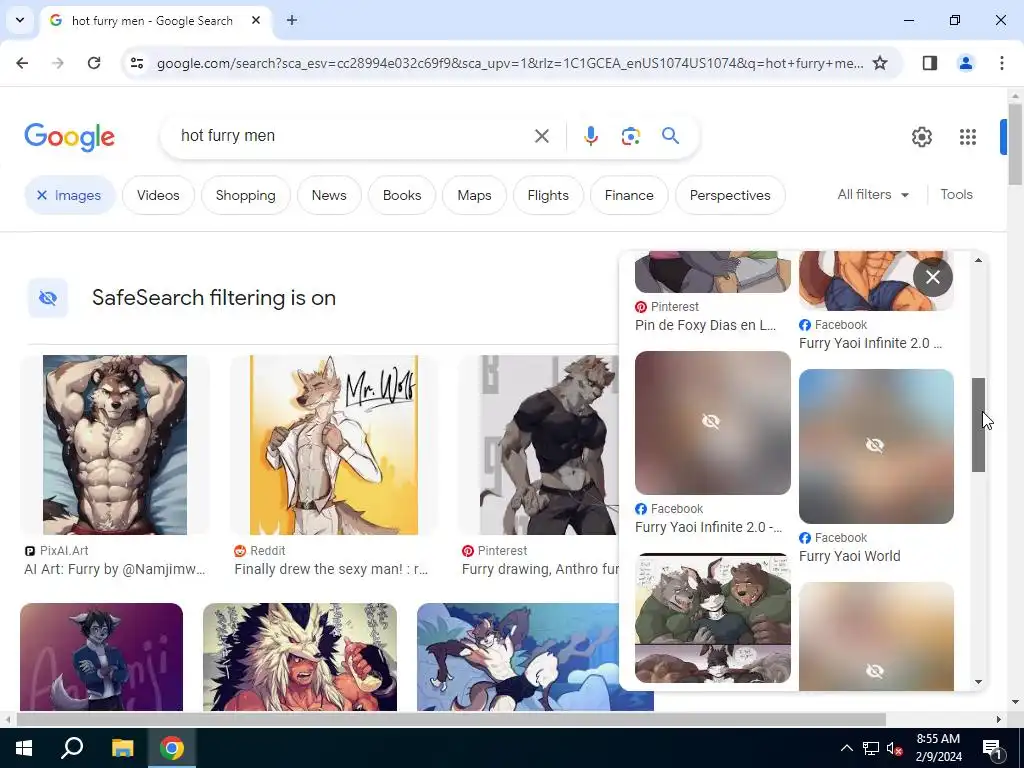Viewport: 1024px width, 768px height.
Task: Click in the search input field
Action: (x=353, y=136)
